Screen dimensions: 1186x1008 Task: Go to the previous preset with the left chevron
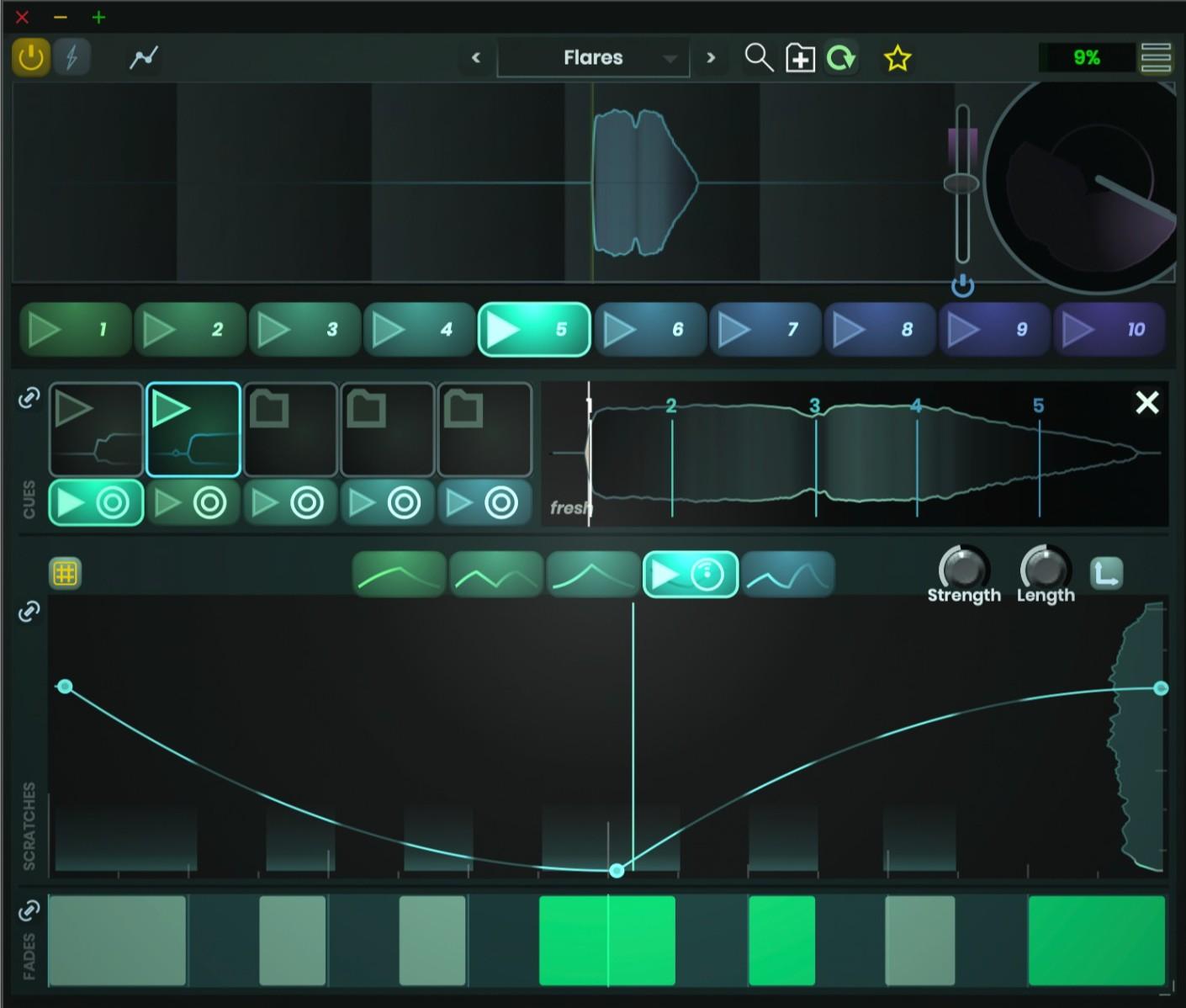click(x=476, y=58)
